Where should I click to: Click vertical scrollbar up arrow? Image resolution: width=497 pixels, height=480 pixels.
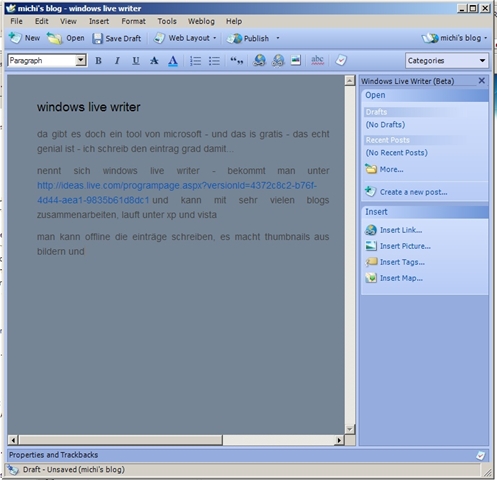point(350,81)
